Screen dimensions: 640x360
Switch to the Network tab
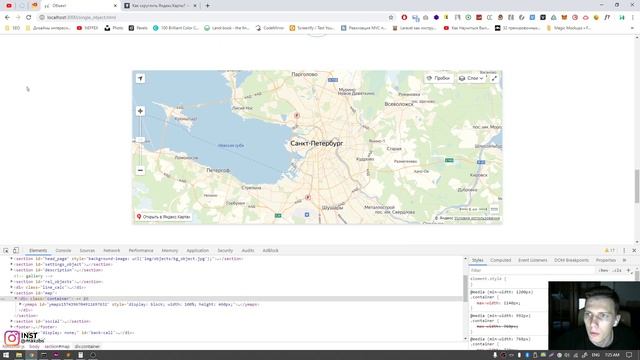coord(111,250)
